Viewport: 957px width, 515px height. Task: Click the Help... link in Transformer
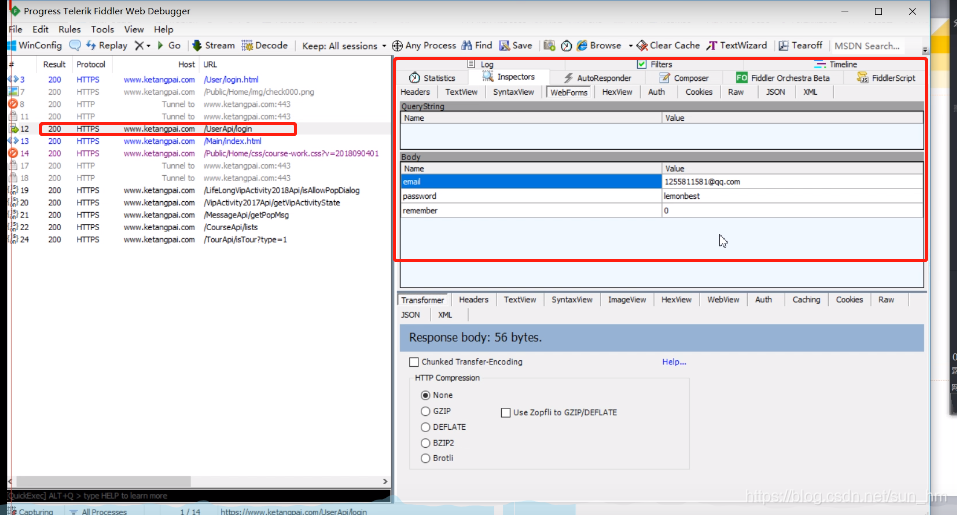click(x=674, y=362)
